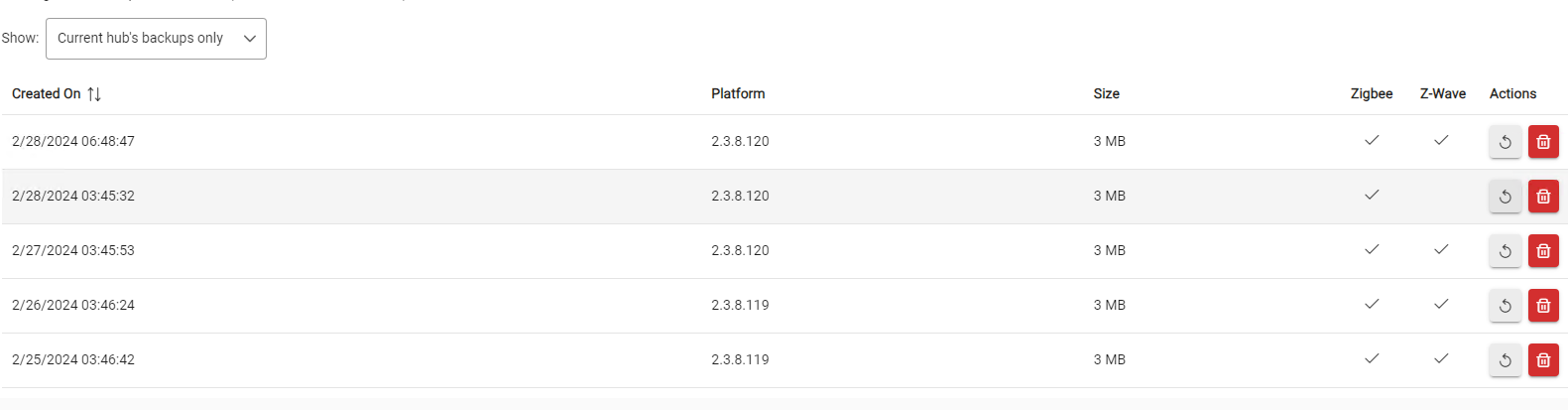Open the Show backups filter dropdown
Screen dimensions: 1568x410
pos(156,39)
